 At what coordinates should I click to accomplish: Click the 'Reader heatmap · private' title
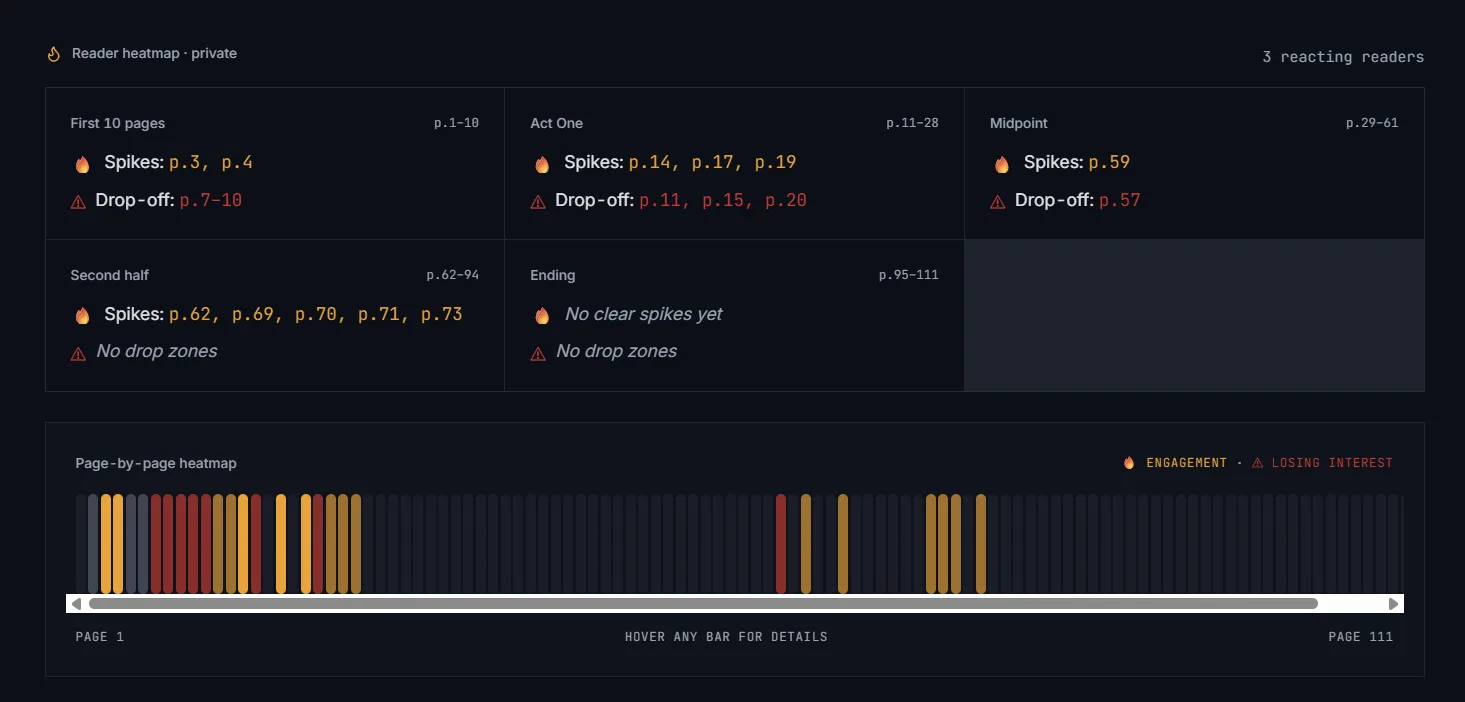[154, 53]
